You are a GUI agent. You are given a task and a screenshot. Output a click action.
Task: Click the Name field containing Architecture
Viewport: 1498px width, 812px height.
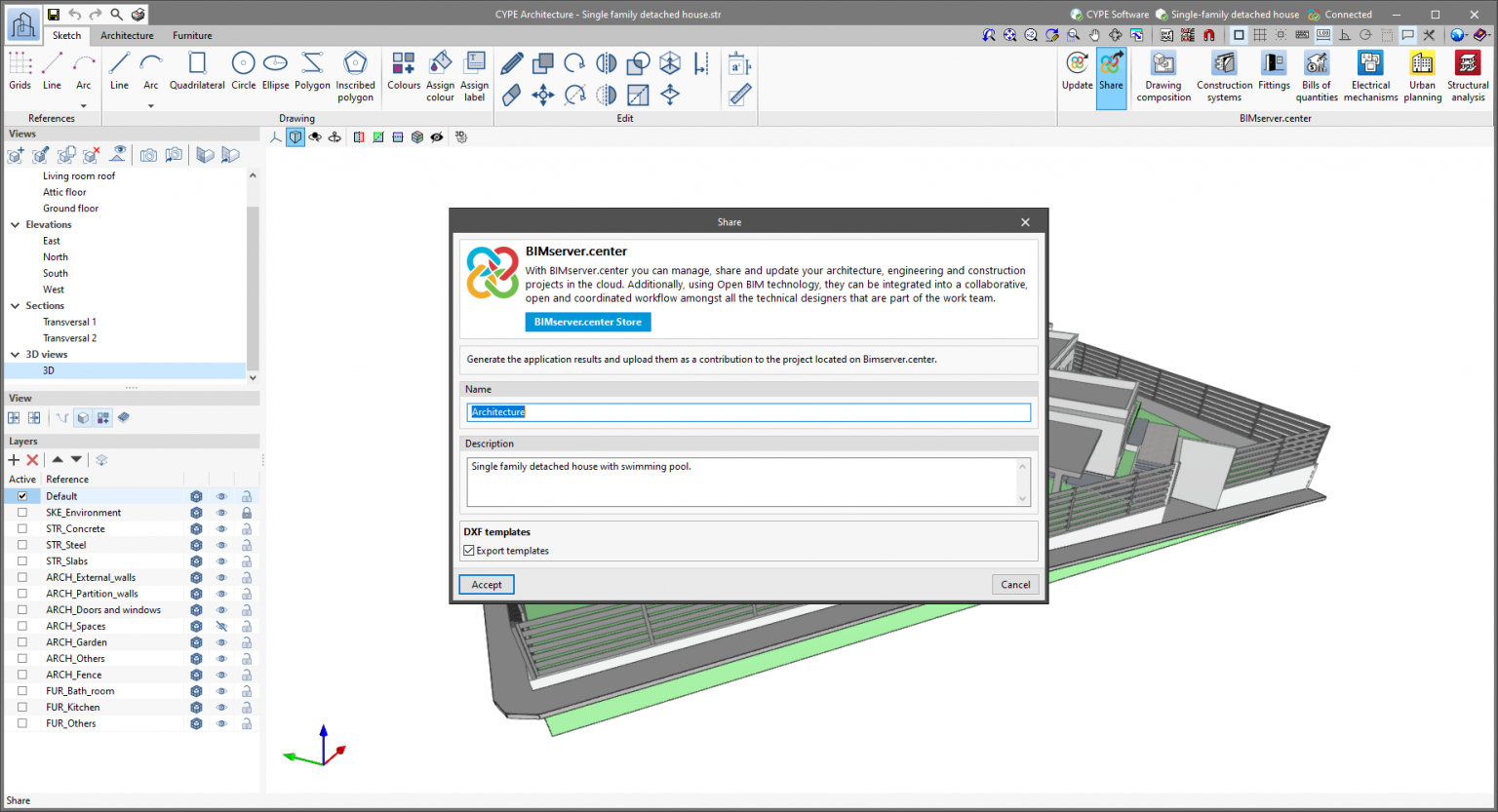tap(748, 411)
